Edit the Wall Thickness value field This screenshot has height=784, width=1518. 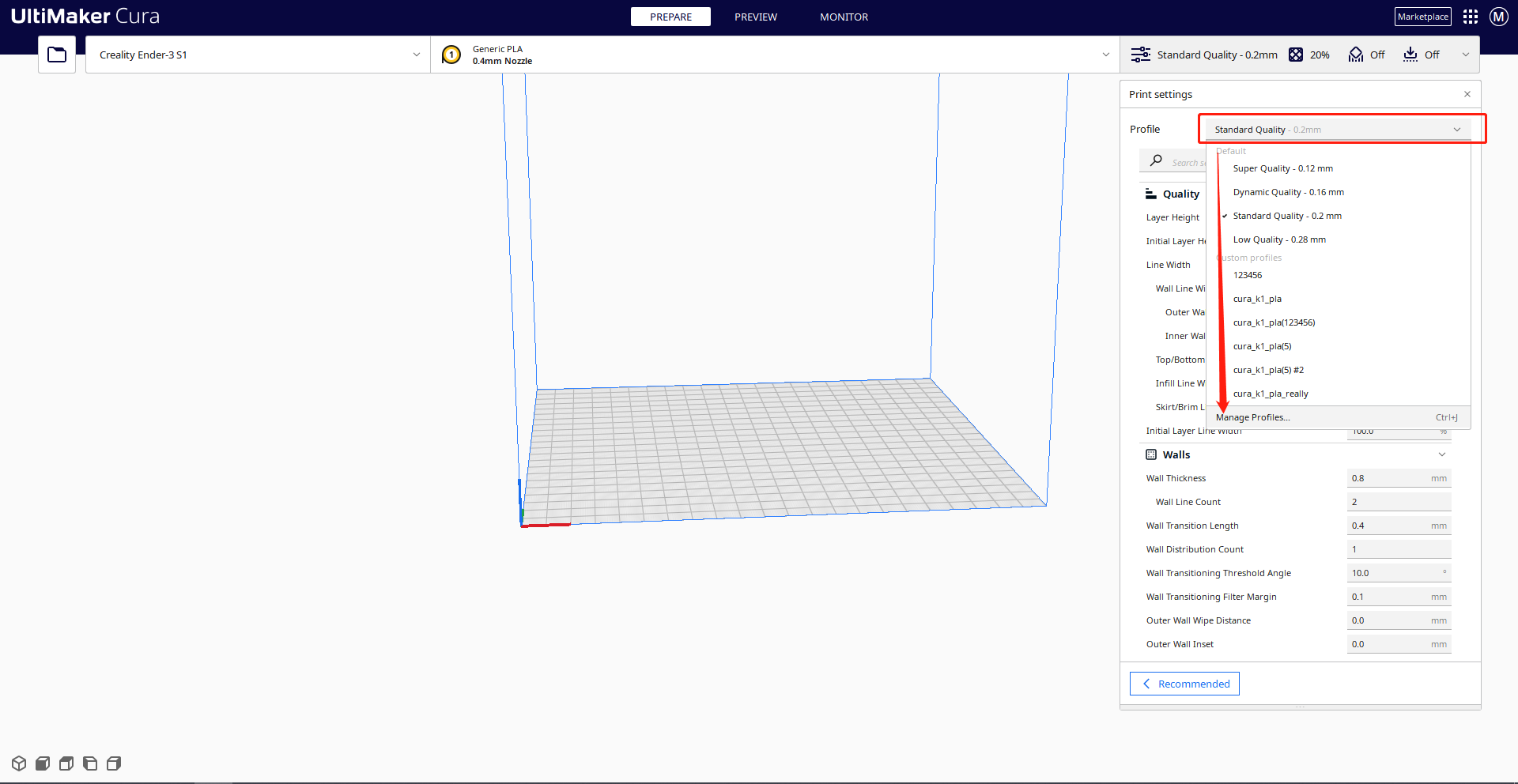(1399, 478)
